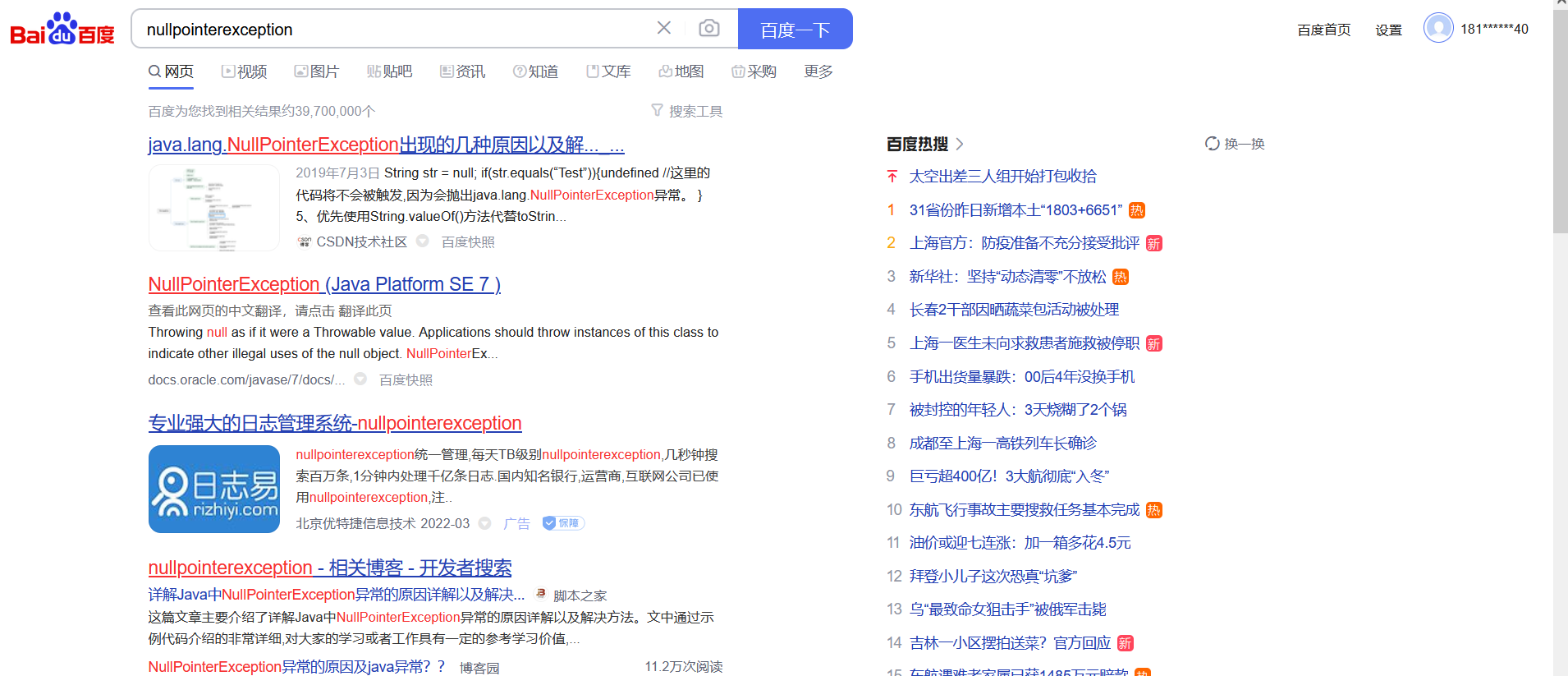
Task: Open 手机出货量暴跌 hot search item
Action: (1022, 376)
